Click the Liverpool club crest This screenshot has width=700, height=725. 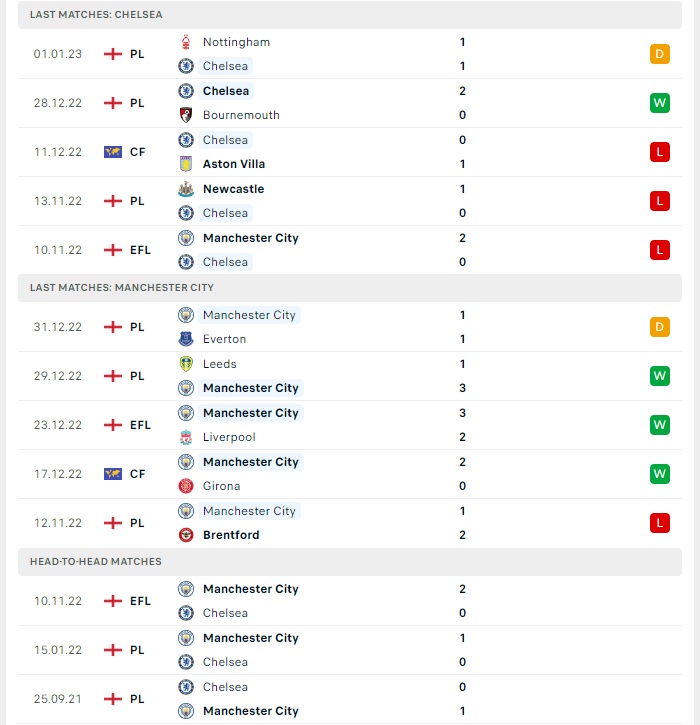(186, 437)
